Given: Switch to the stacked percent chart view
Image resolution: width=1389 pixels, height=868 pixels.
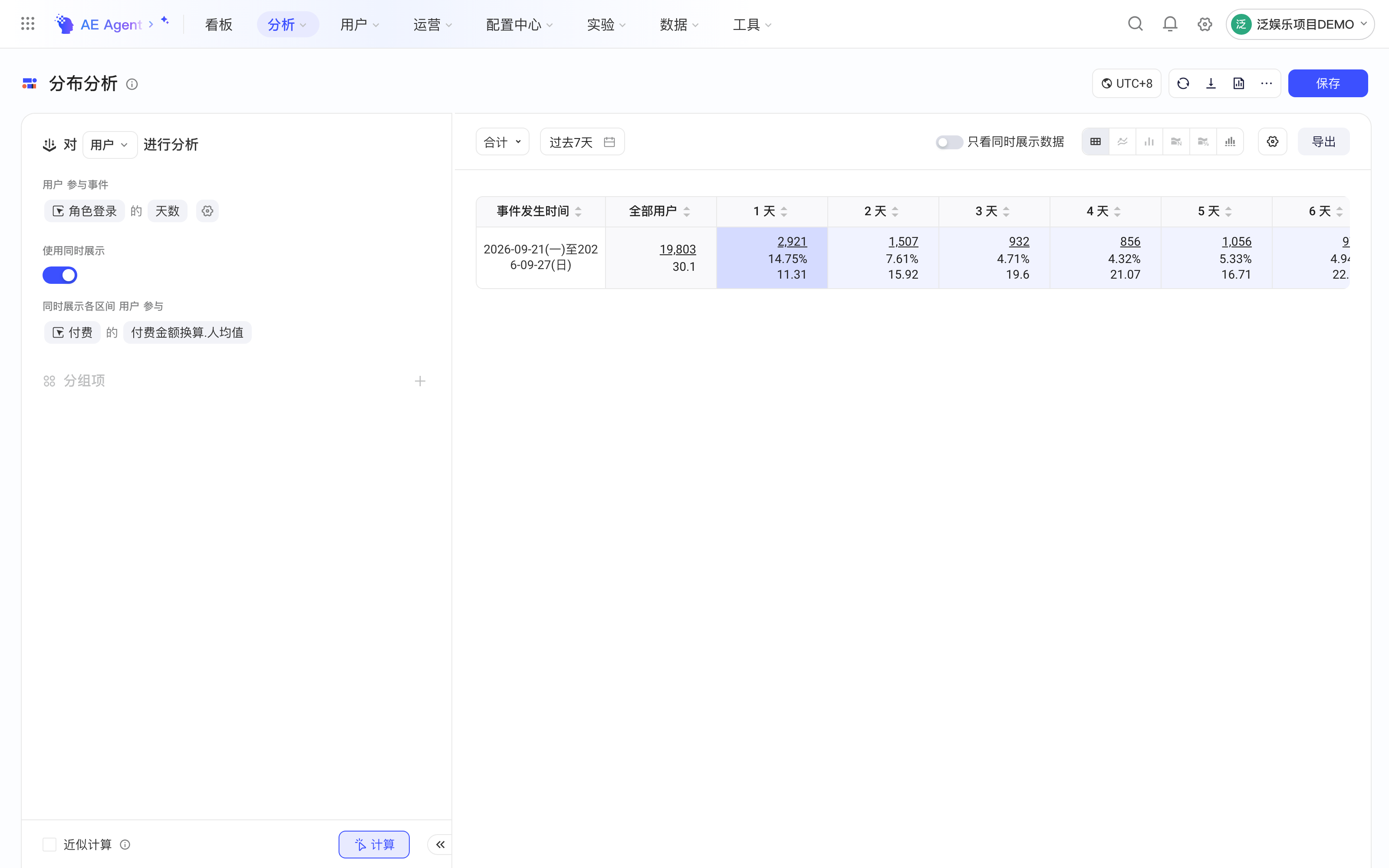Looking at the screenshot, I should 1203,142.
